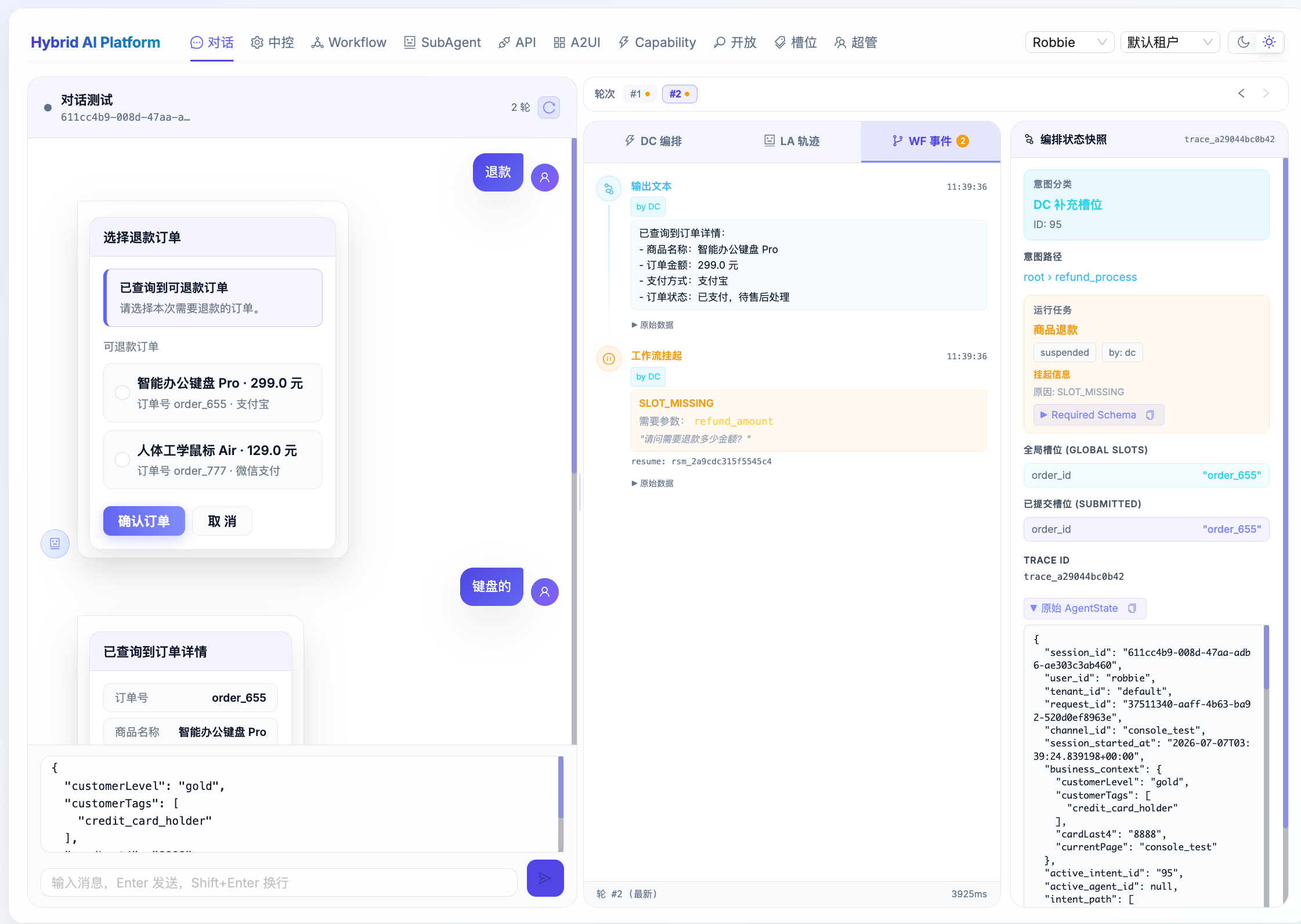Click into the business context JSON editor
The height and width of the screenshot is (924, 1301).
[299, 804]
